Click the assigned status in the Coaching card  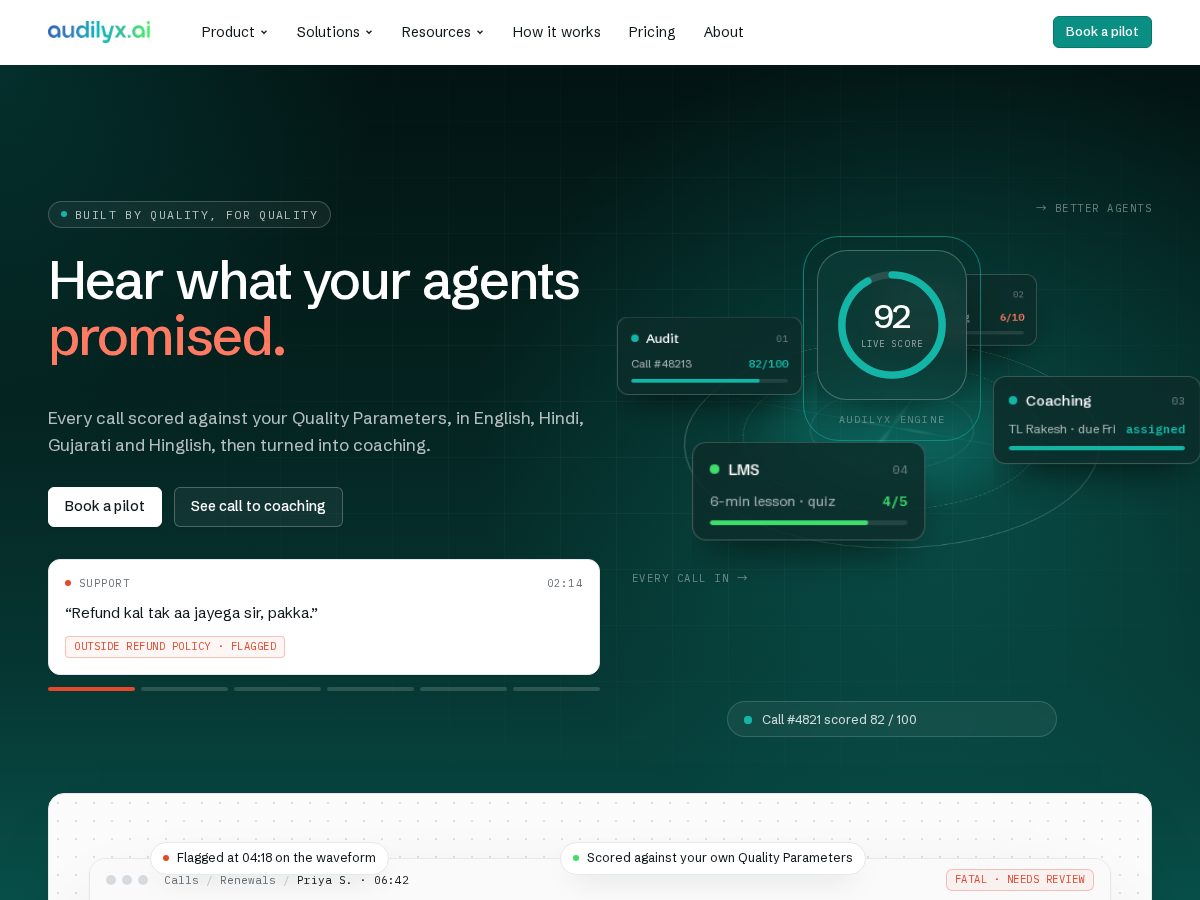tap(1155, 429)
